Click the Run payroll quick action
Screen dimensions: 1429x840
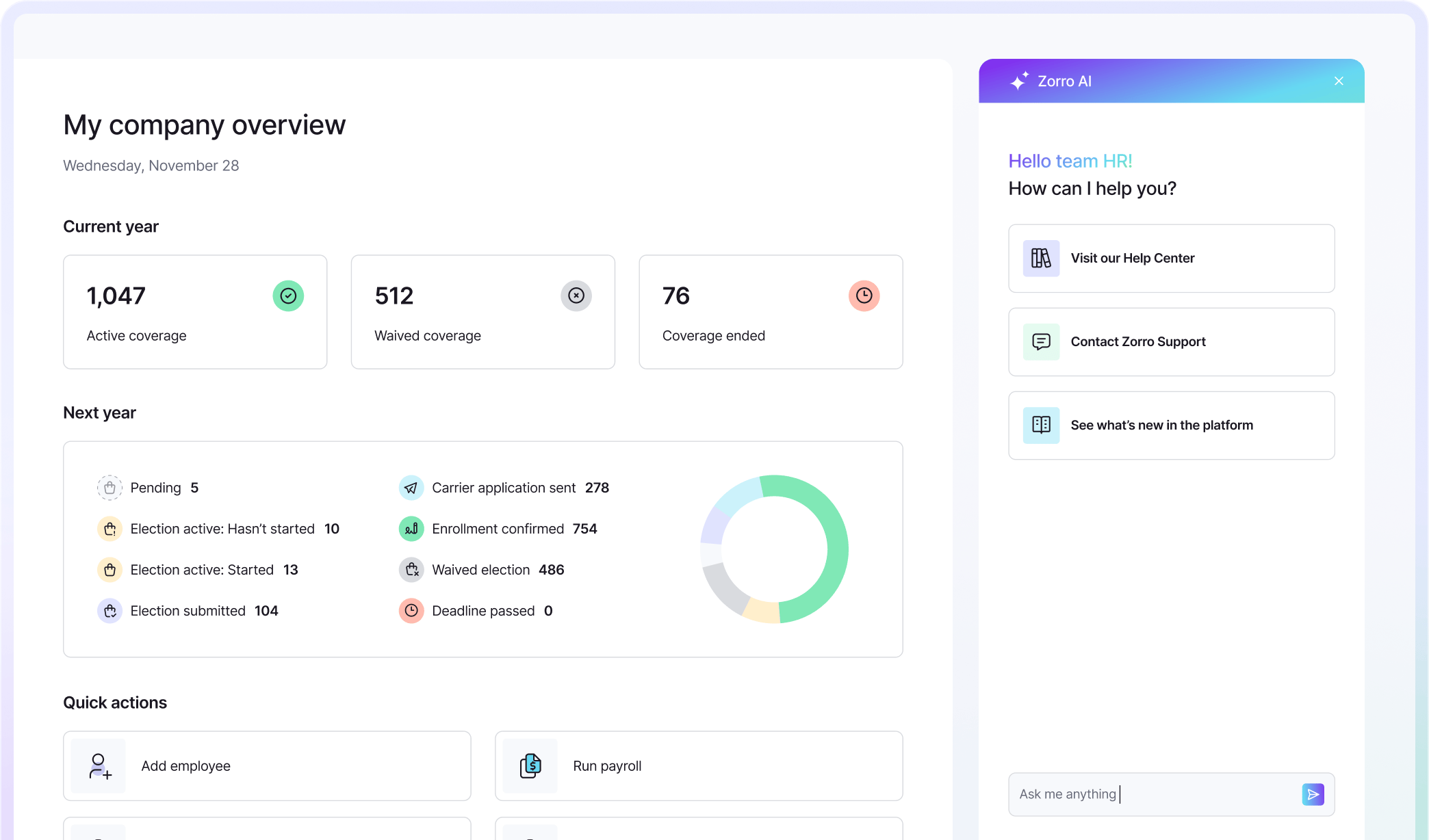click(x=699, y=766)
